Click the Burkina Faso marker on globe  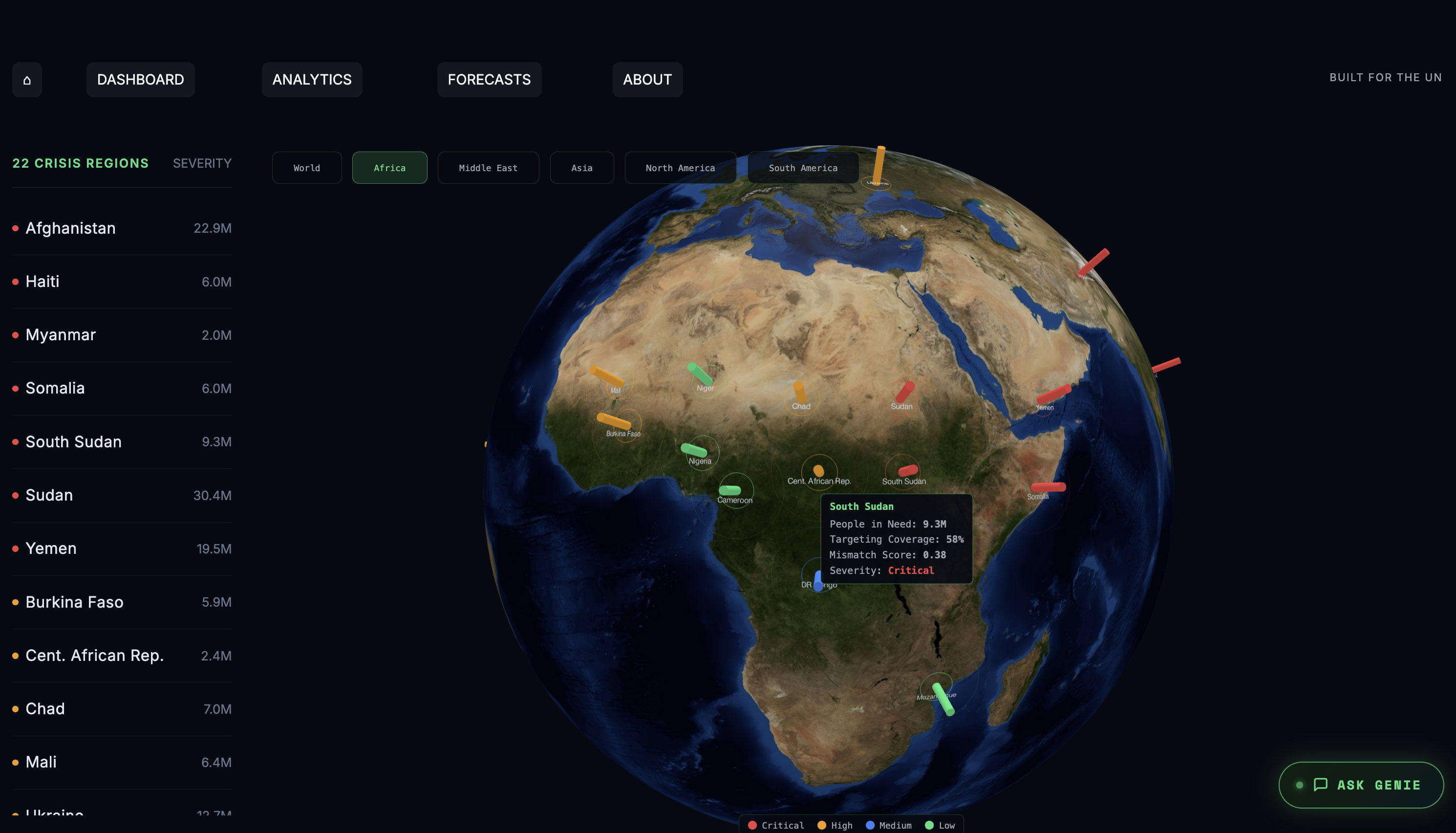(x=614, y=421)
